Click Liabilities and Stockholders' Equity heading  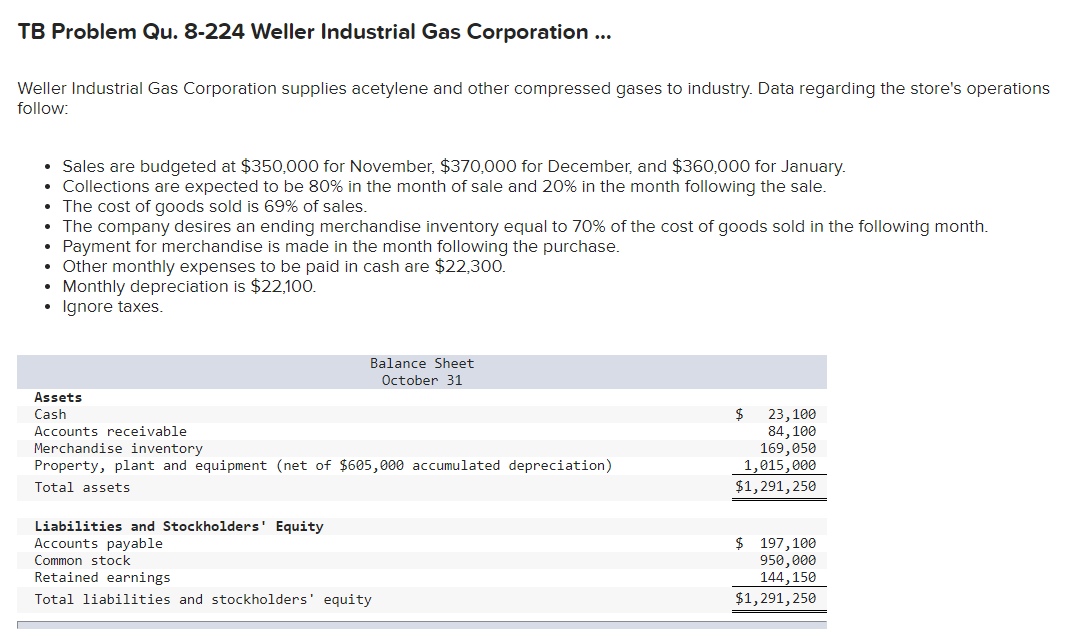click(179, 527)
